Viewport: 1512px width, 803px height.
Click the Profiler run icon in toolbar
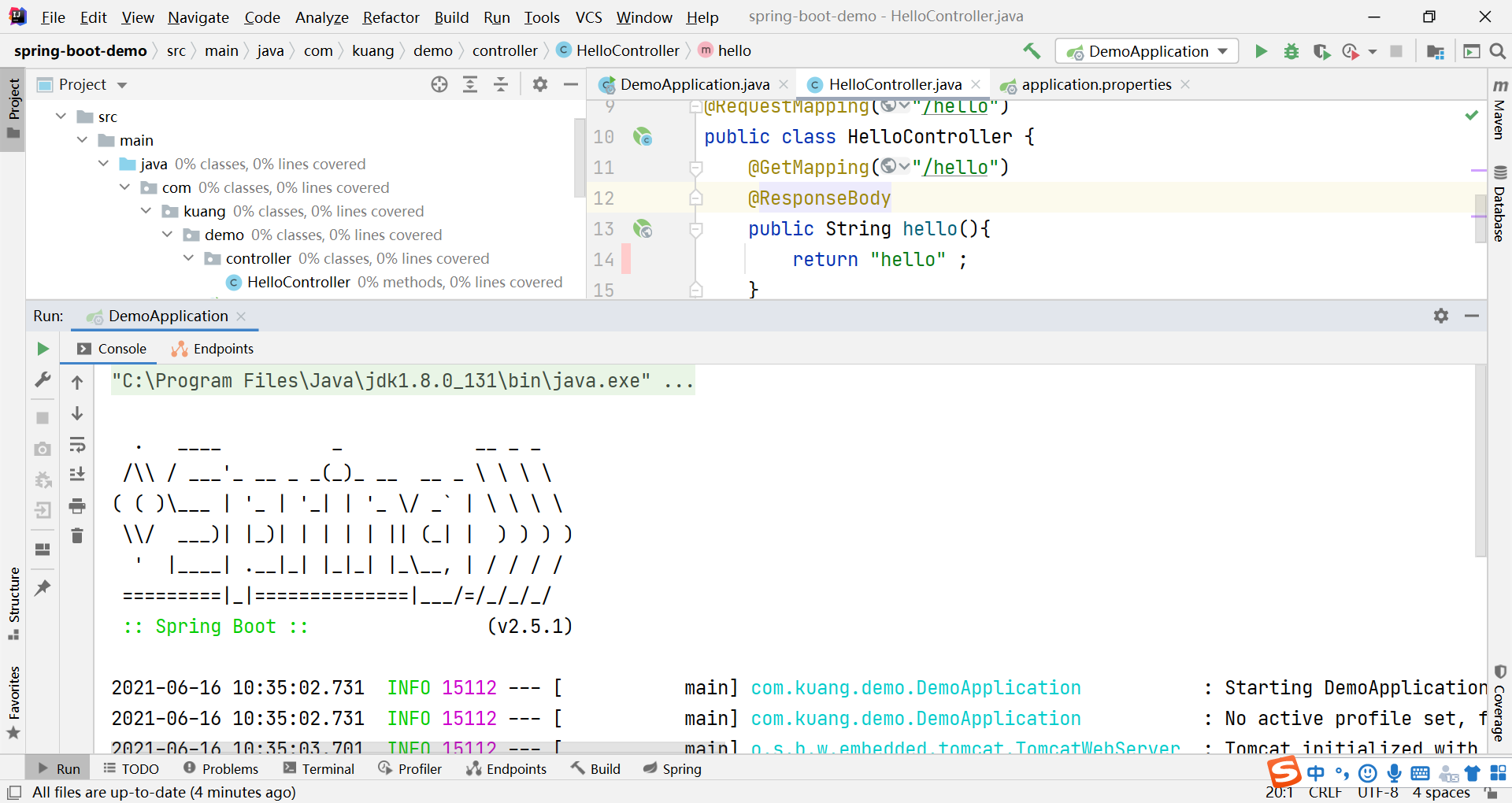click(x=1351, y=51)
